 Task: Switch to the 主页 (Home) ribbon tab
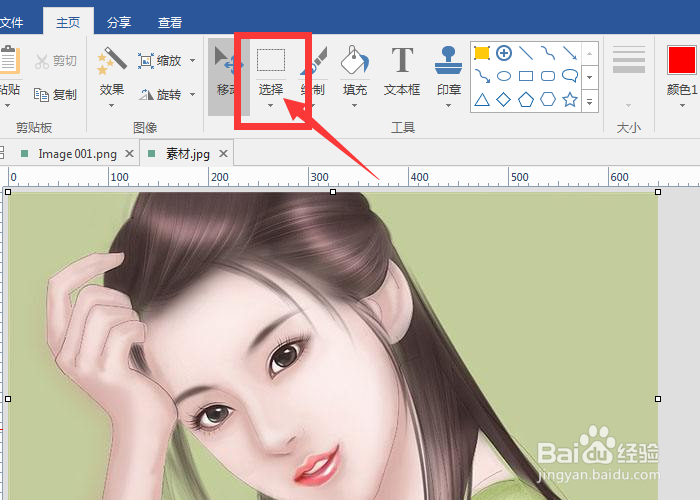pyautogui.click(x=68, y=22)
